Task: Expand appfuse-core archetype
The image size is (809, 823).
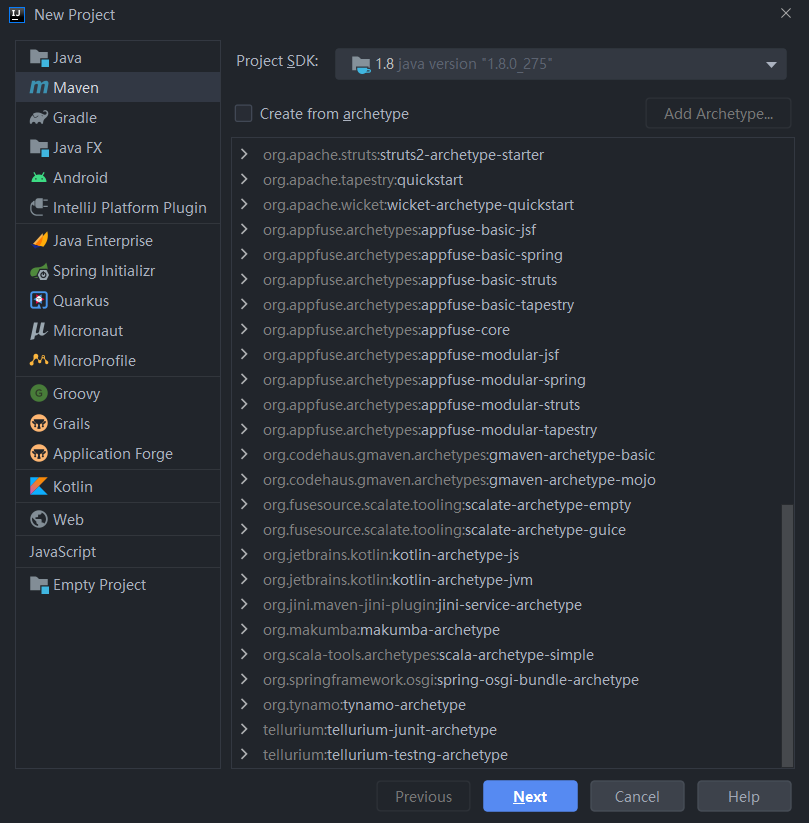Action: point(244,329)
